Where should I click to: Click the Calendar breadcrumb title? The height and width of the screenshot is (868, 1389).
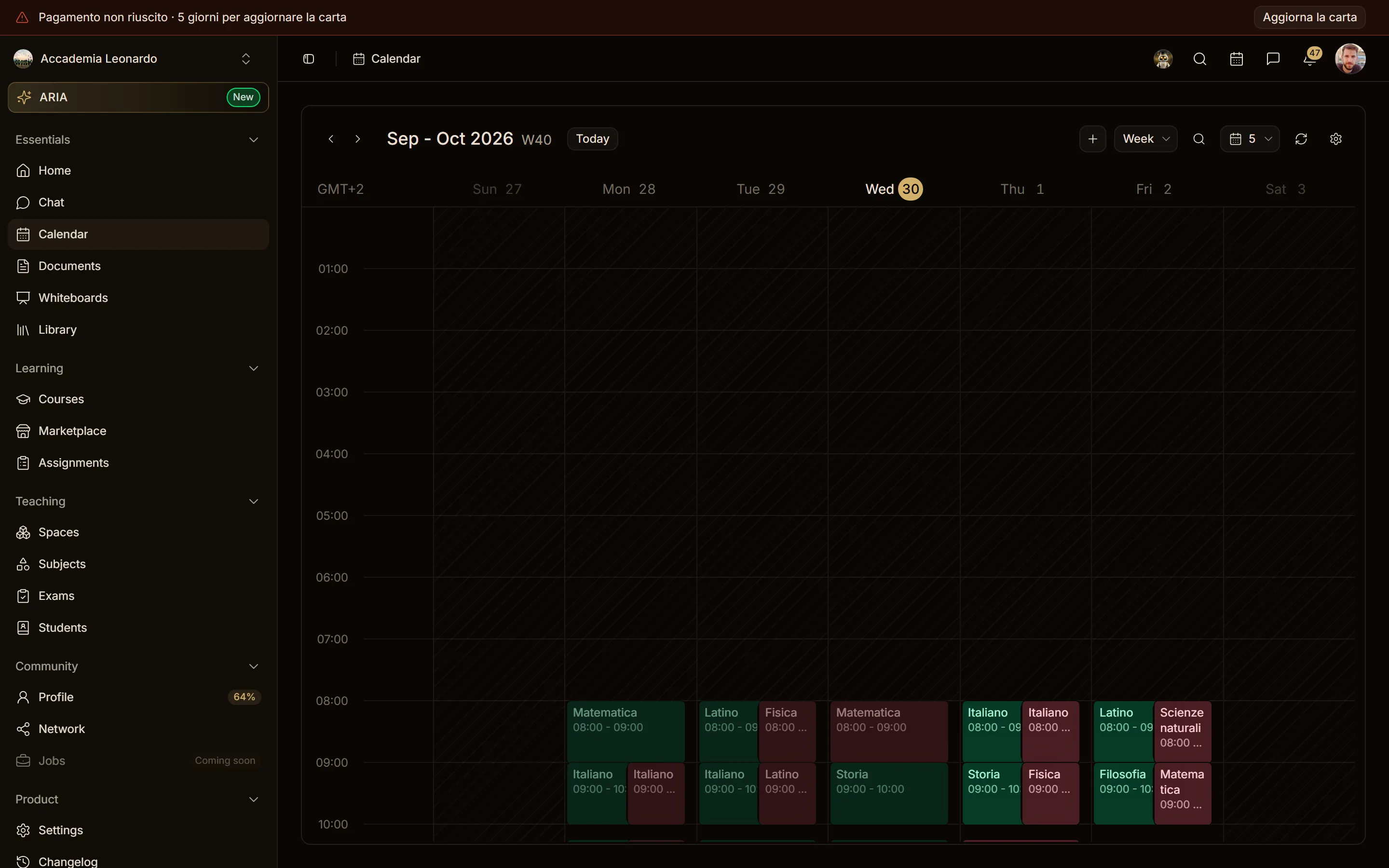[395, 58]
